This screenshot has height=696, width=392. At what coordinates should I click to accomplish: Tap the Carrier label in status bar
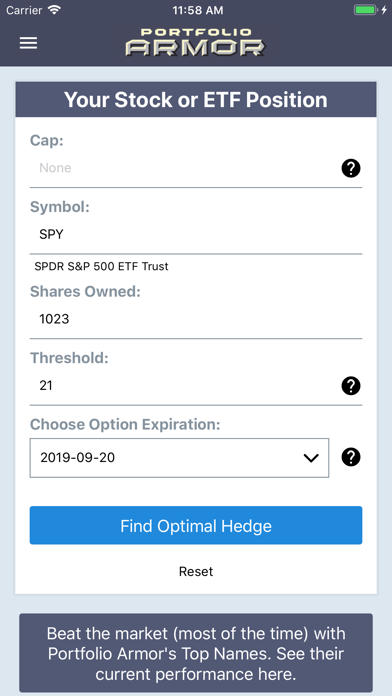(x=24, y=10)
